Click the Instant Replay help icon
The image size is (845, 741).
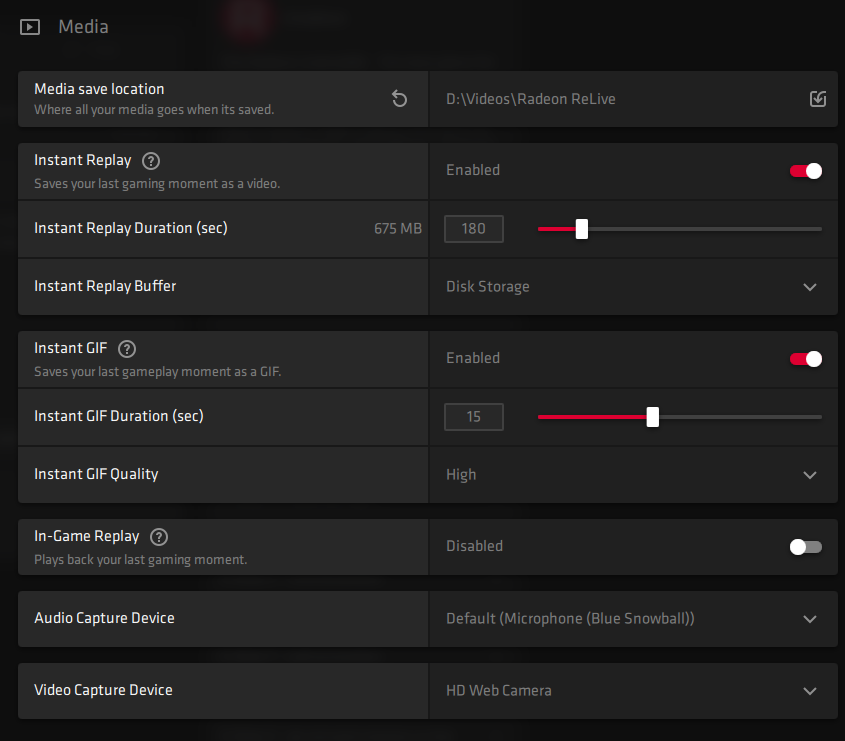[x=150, y=160]
